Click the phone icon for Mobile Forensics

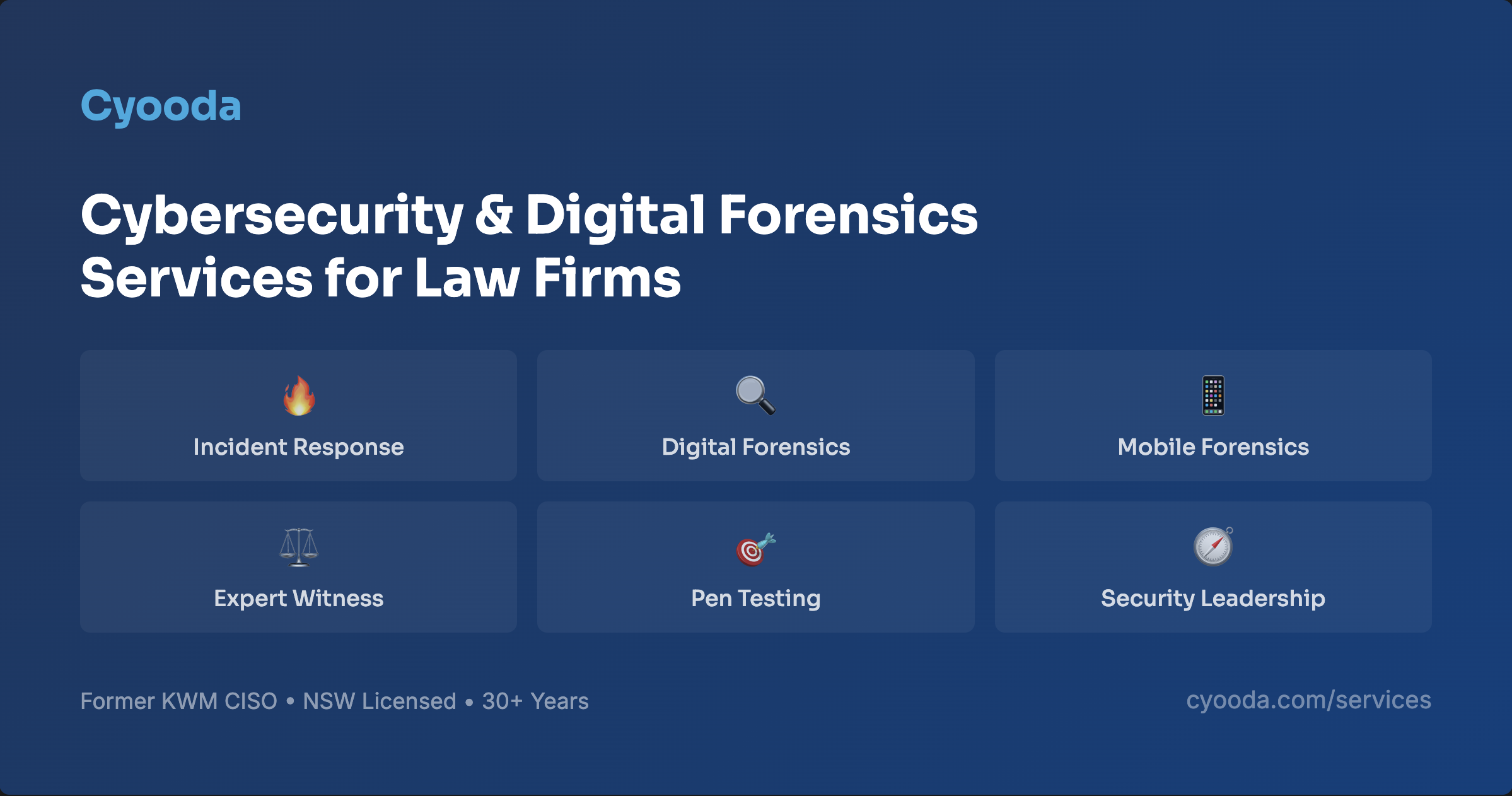coord(1213,395)
